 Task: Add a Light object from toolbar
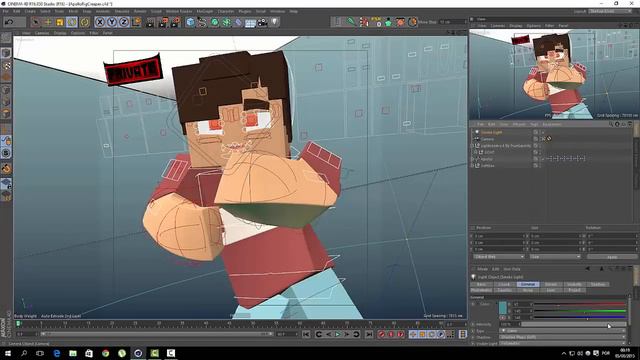(x=275, y=22)
